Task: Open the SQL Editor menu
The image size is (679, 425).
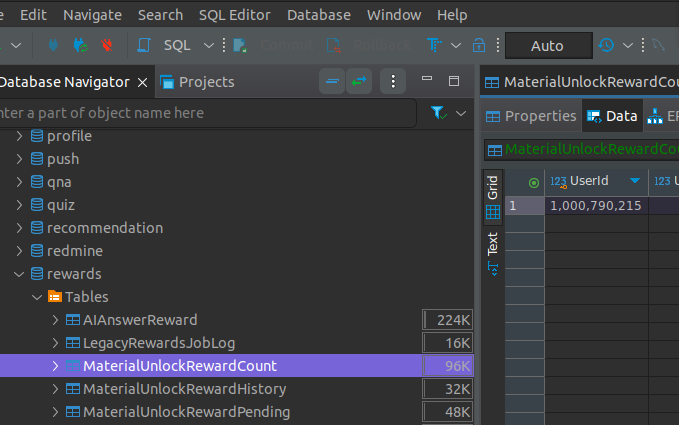Action: click(236, 15)
